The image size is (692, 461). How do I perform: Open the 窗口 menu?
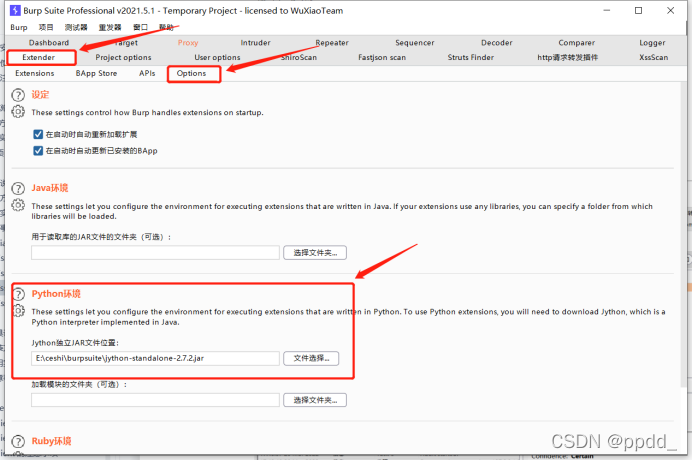coord(140,27)
